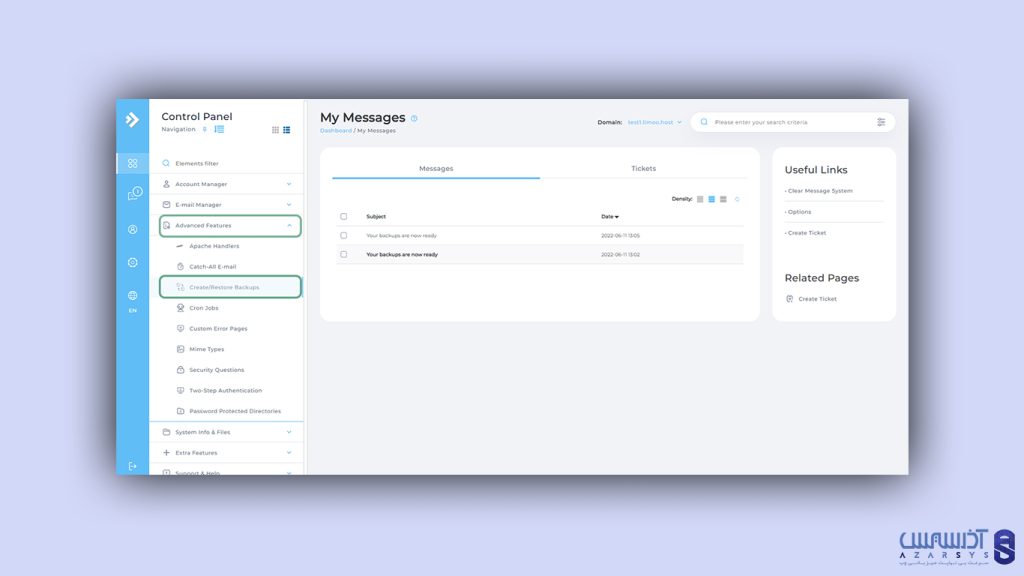The image size is (1024, 576).
Task: Switch navigation to grid view icon
Action: pos(275,130)
